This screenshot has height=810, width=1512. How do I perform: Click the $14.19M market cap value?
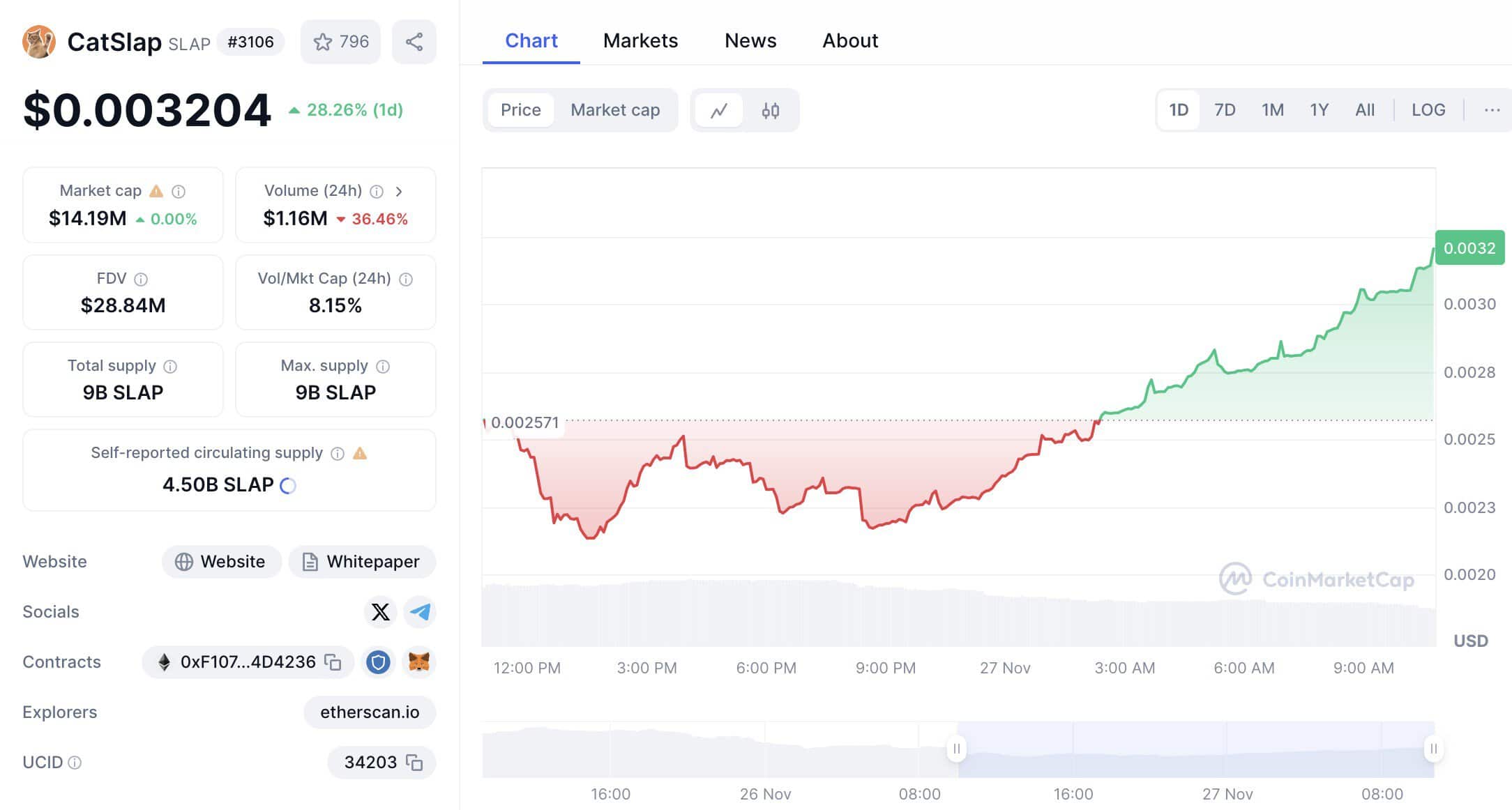click(88, 219)
